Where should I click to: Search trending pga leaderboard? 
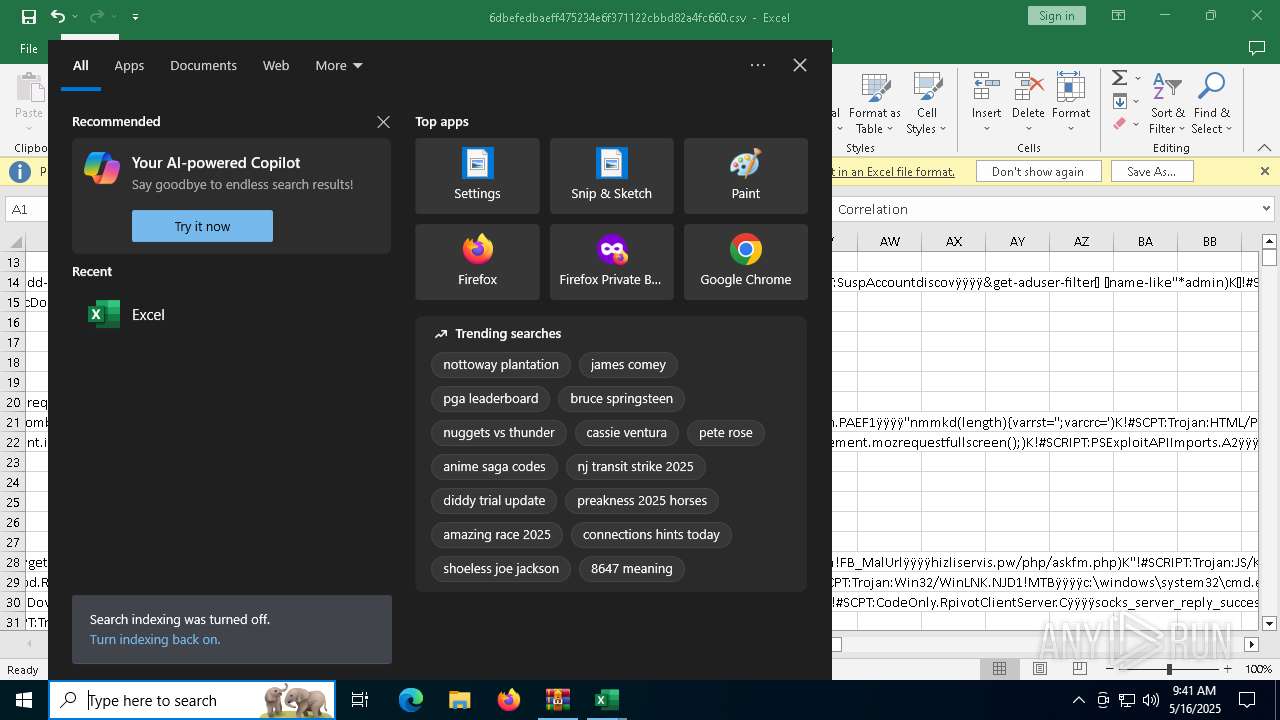click(x=491, y=399)
